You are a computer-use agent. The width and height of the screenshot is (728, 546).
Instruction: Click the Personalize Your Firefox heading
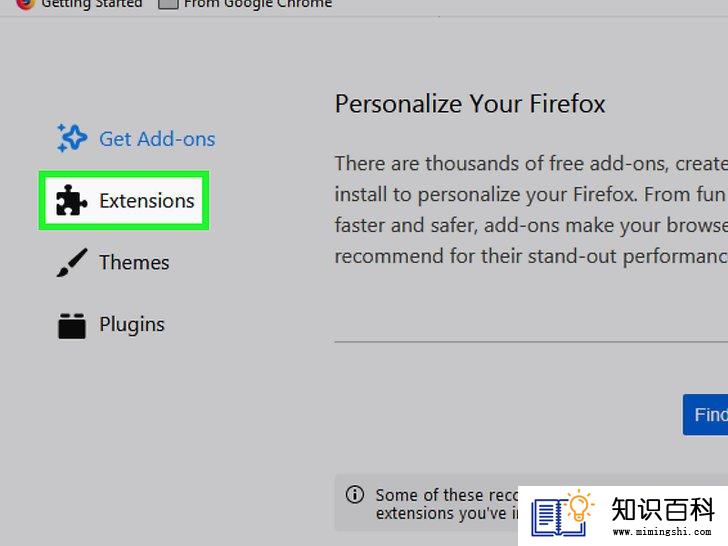[x=470, y=104]
